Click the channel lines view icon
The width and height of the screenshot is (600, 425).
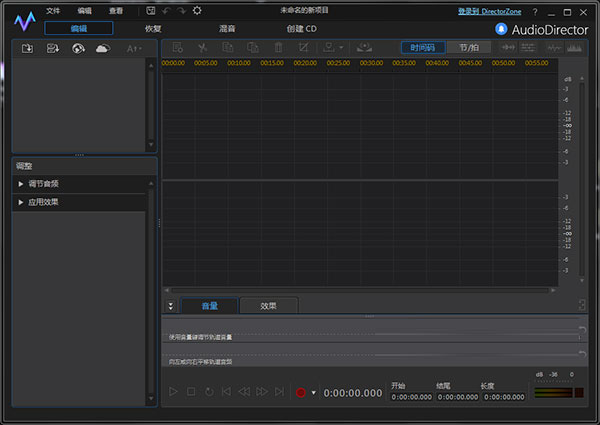pos(528,48)
